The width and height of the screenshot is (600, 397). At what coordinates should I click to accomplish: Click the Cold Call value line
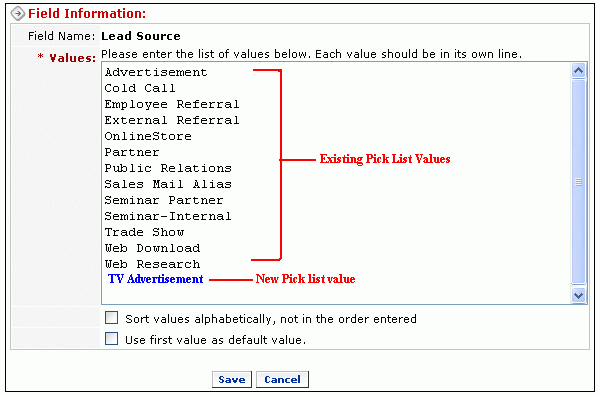(140, 88)
